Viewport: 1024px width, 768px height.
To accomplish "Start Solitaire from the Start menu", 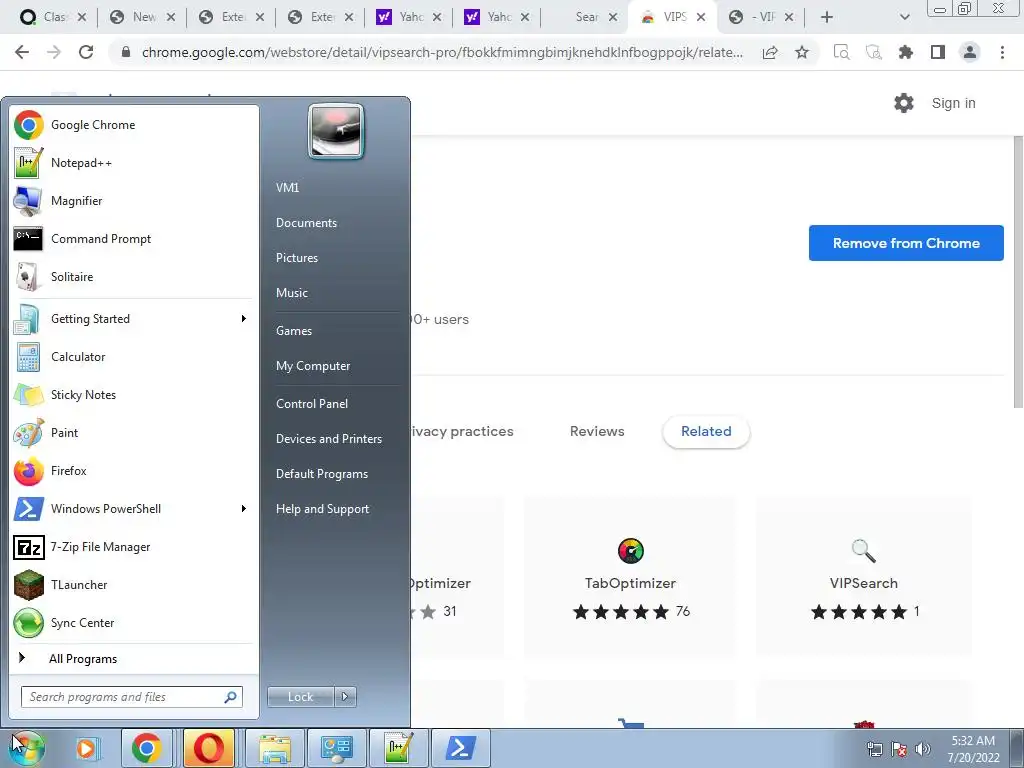I will (x=134, y=276).
